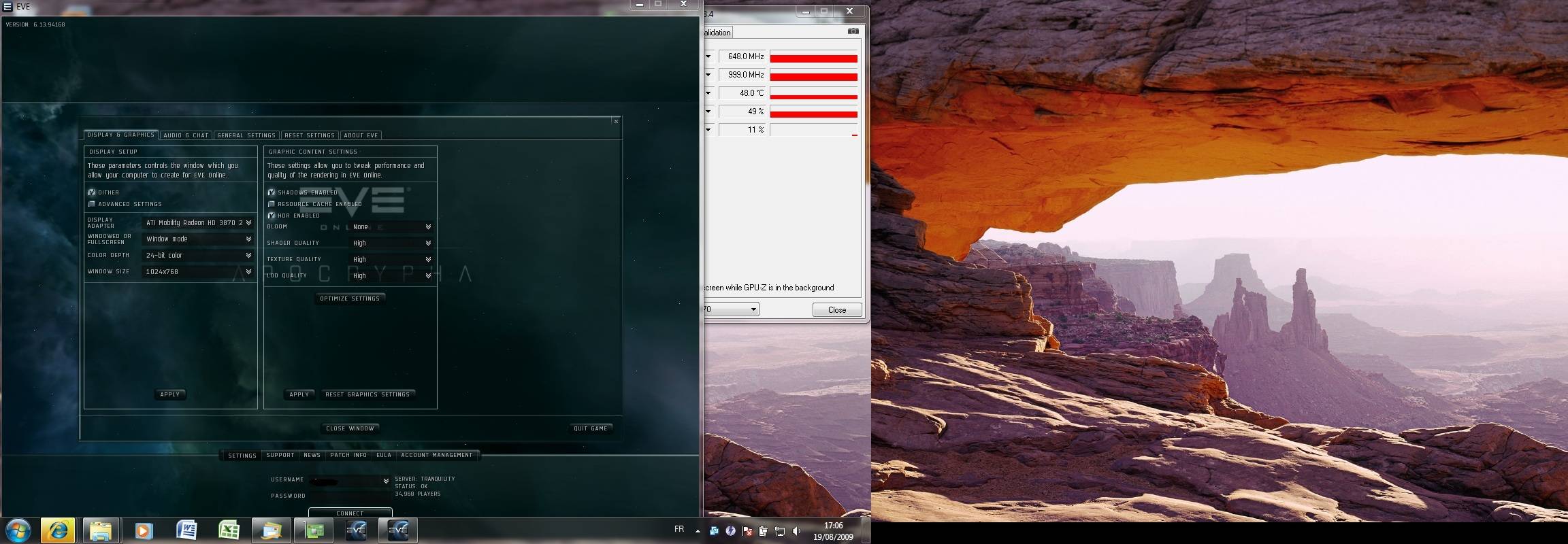Open the power plug tray icon

pyautogui.click(x=763, y=531)
